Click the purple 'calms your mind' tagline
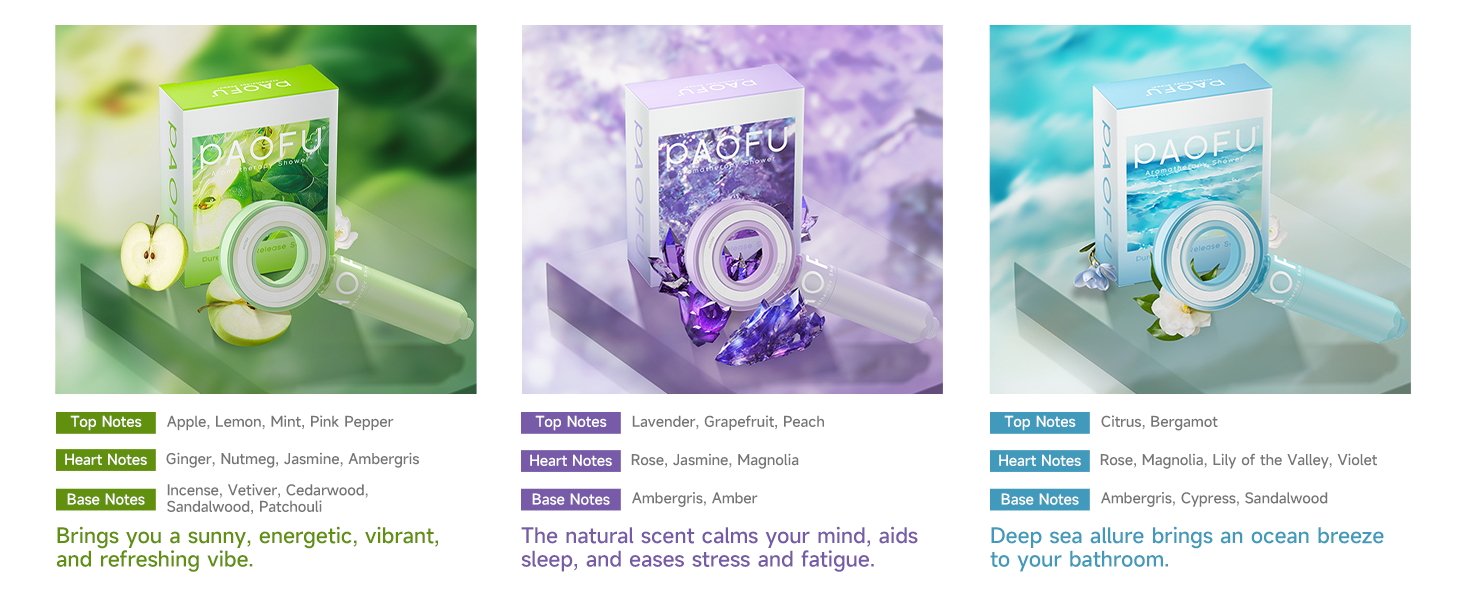 click(719, 547)
